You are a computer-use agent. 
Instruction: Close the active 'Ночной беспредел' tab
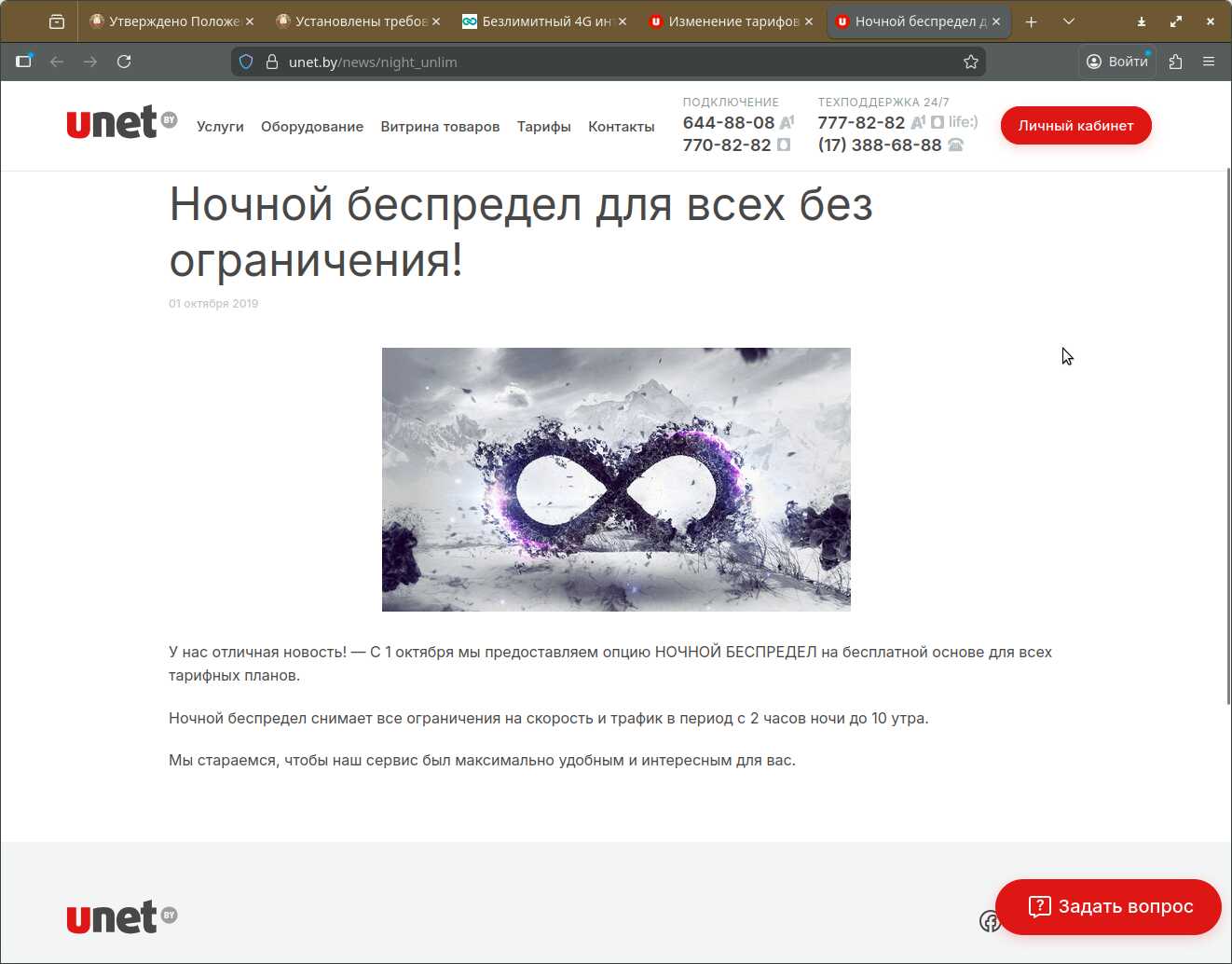[996, 21]
